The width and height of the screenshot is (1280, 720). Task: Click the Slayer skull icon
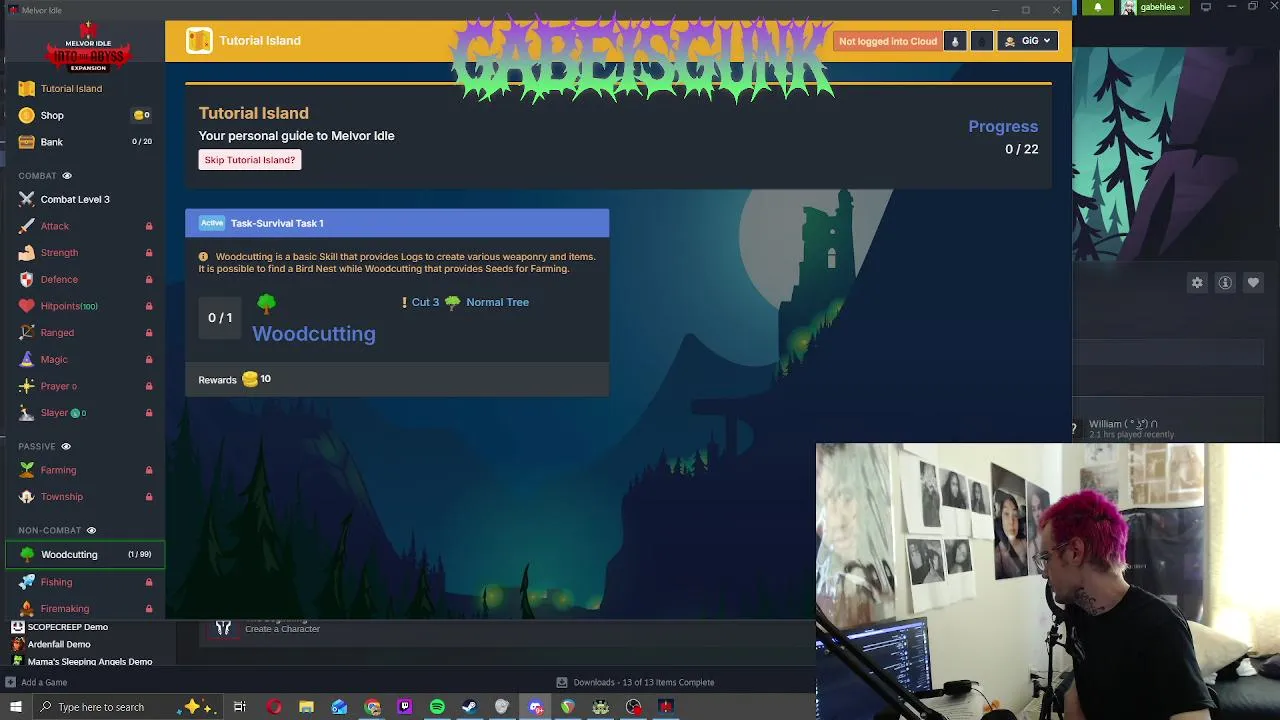(27, 413)
